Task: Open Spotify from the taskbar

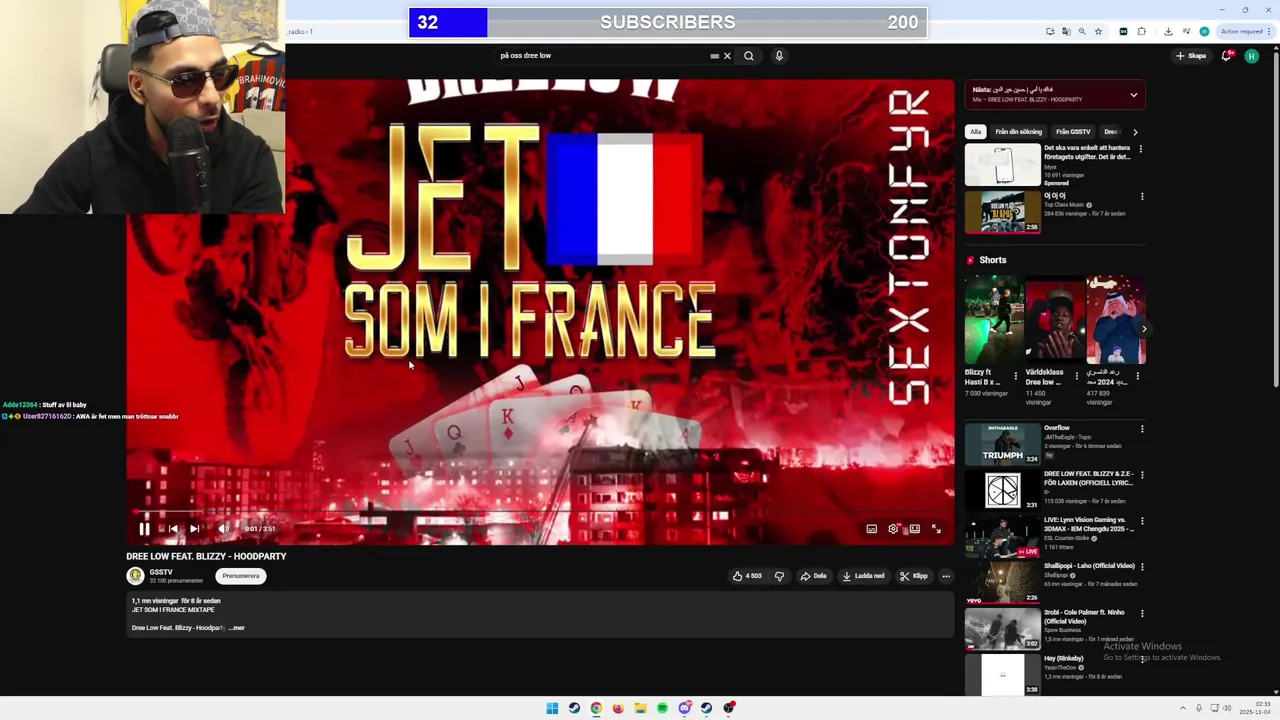Action: click(662, 708)
